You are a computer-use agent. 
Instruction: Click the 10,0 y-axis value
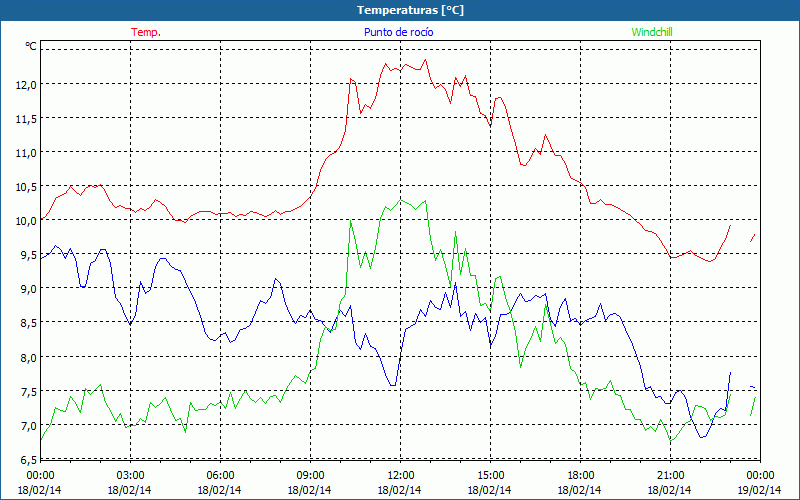click(26, 221)
